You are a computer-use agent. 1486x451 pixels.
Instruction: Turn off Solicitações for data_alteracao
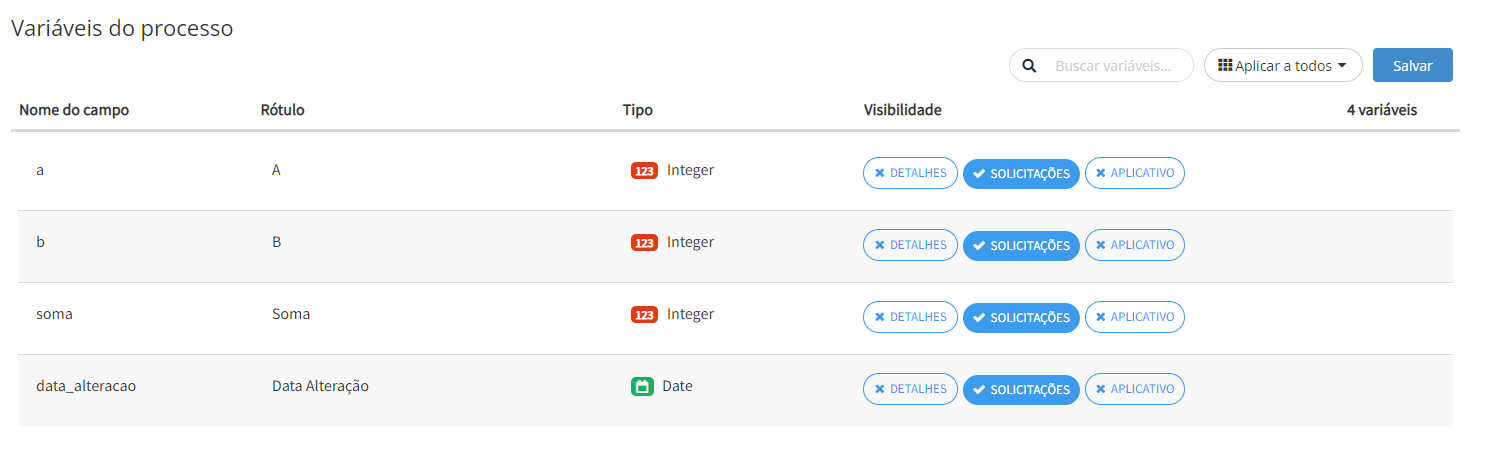point(1021,389)
